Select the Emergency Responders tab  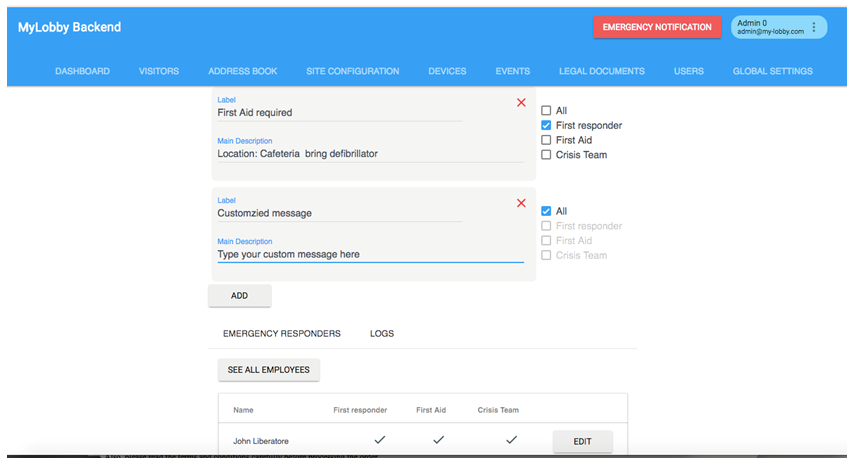[281, 334]
